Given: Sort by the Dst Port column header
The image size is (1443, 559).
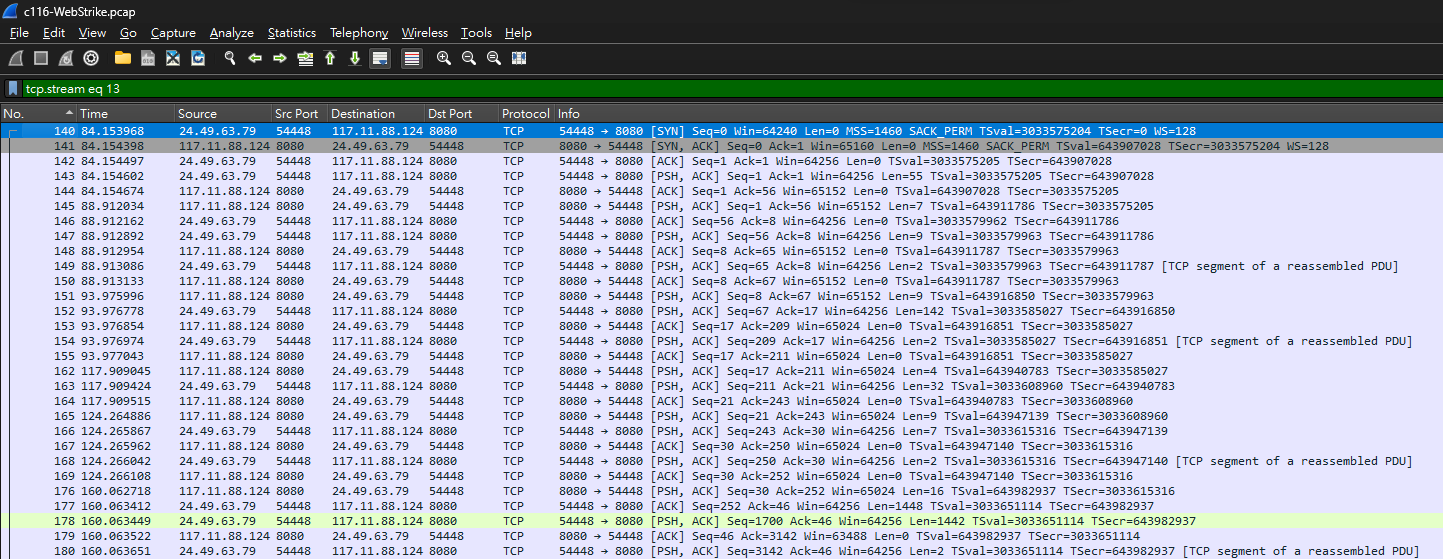Looking at the screenshot, I should click(461, 114).
